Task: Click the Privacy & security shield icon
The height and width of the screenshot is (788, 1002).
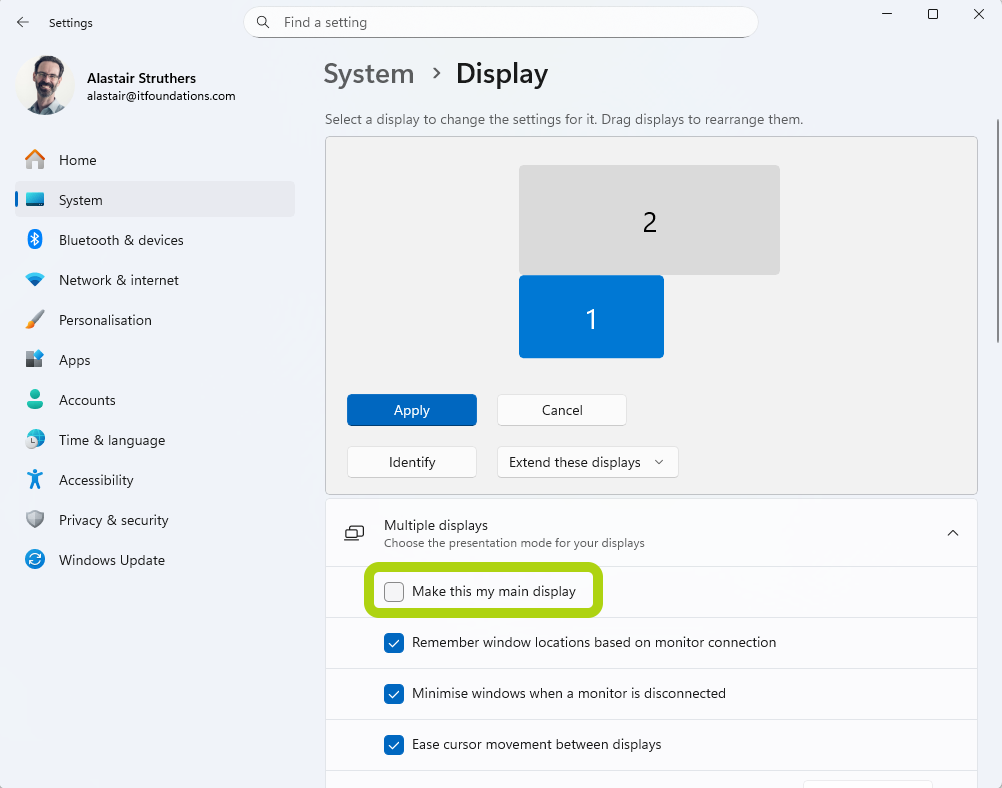Action: (35, 520)
